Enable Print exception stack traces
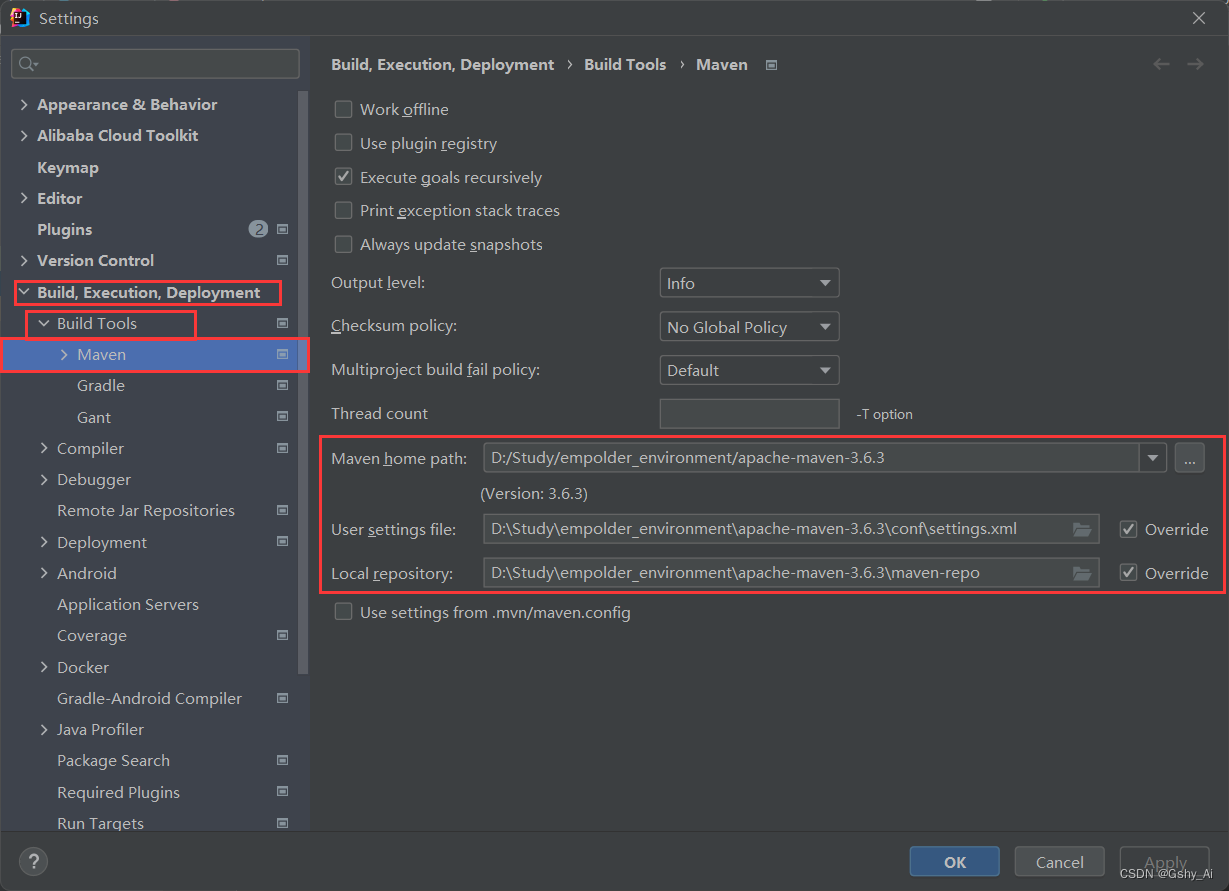Screen dimensions: 1229x891 click(343, 210)
